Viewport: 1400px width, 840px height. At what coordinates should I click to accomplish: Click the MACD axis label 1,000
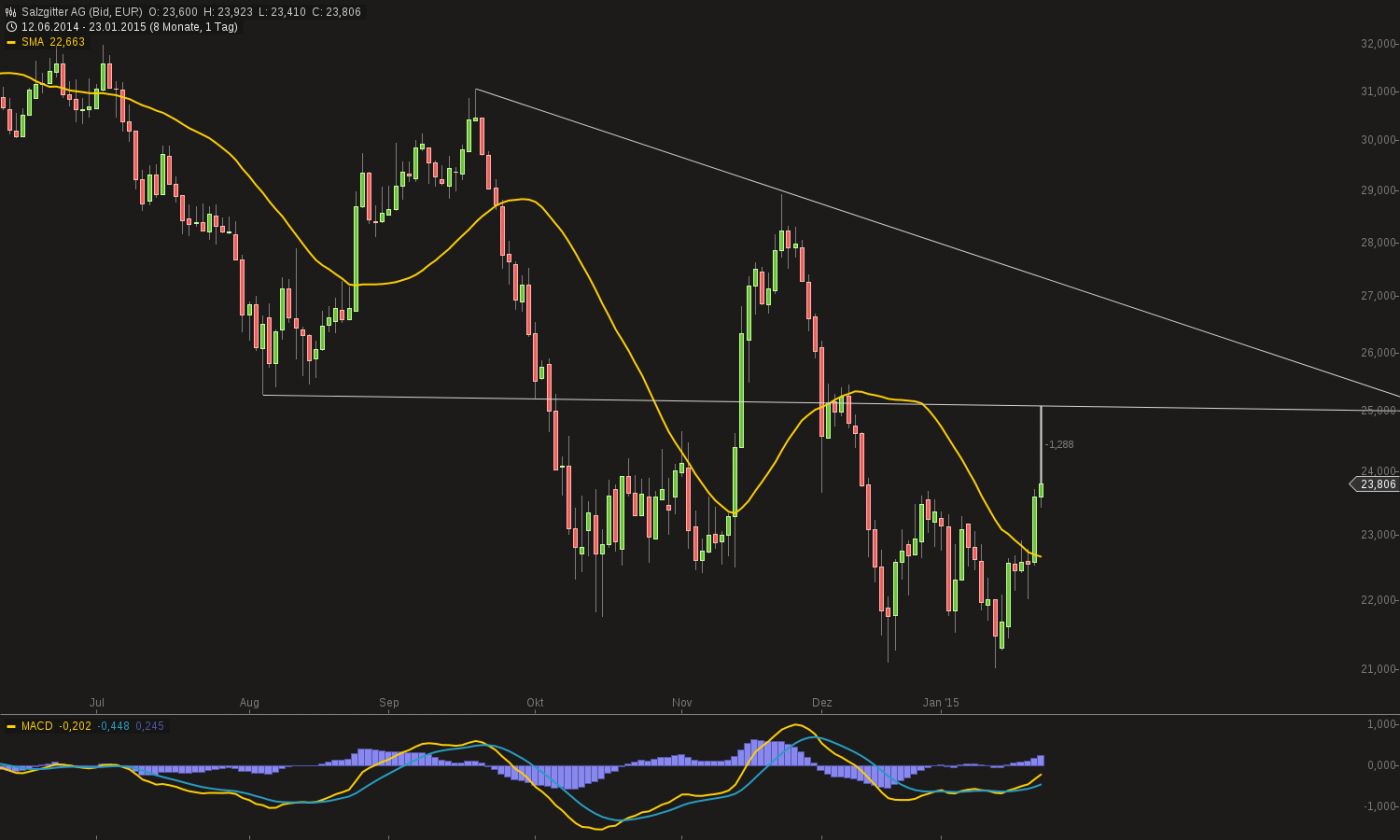(1380, 724)
